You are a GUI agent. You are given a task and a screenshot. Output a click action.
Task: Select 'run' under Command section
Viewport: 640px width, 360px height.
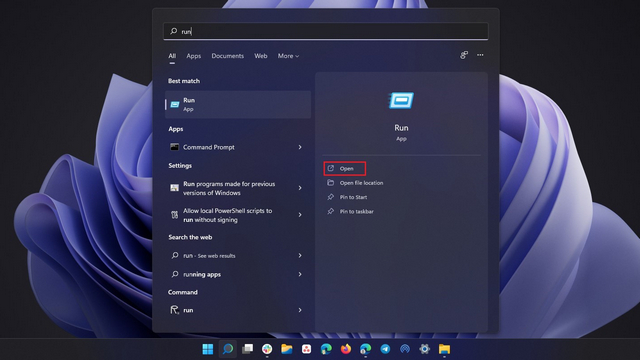(x=238, y=310)
